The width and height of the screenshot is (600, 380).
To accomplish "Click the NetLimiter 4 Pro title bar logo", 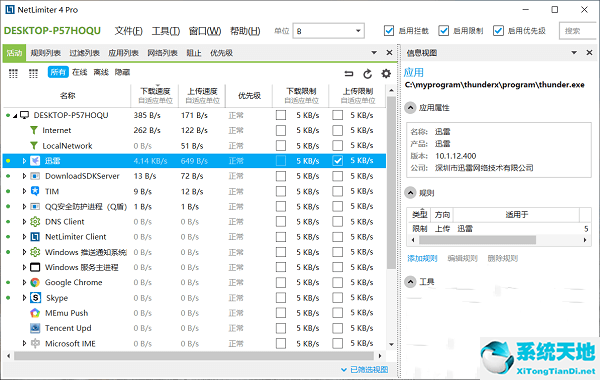I will tap(10, 10).
